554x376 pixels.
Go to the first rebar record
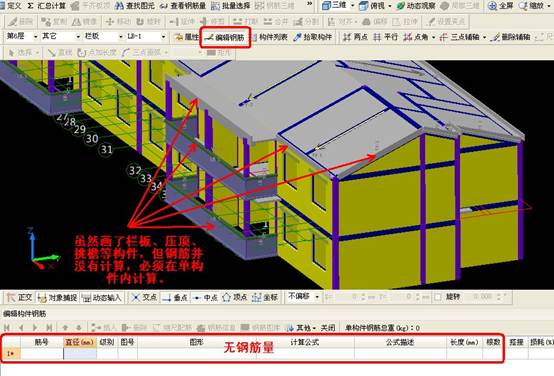(x=7, y=328)
